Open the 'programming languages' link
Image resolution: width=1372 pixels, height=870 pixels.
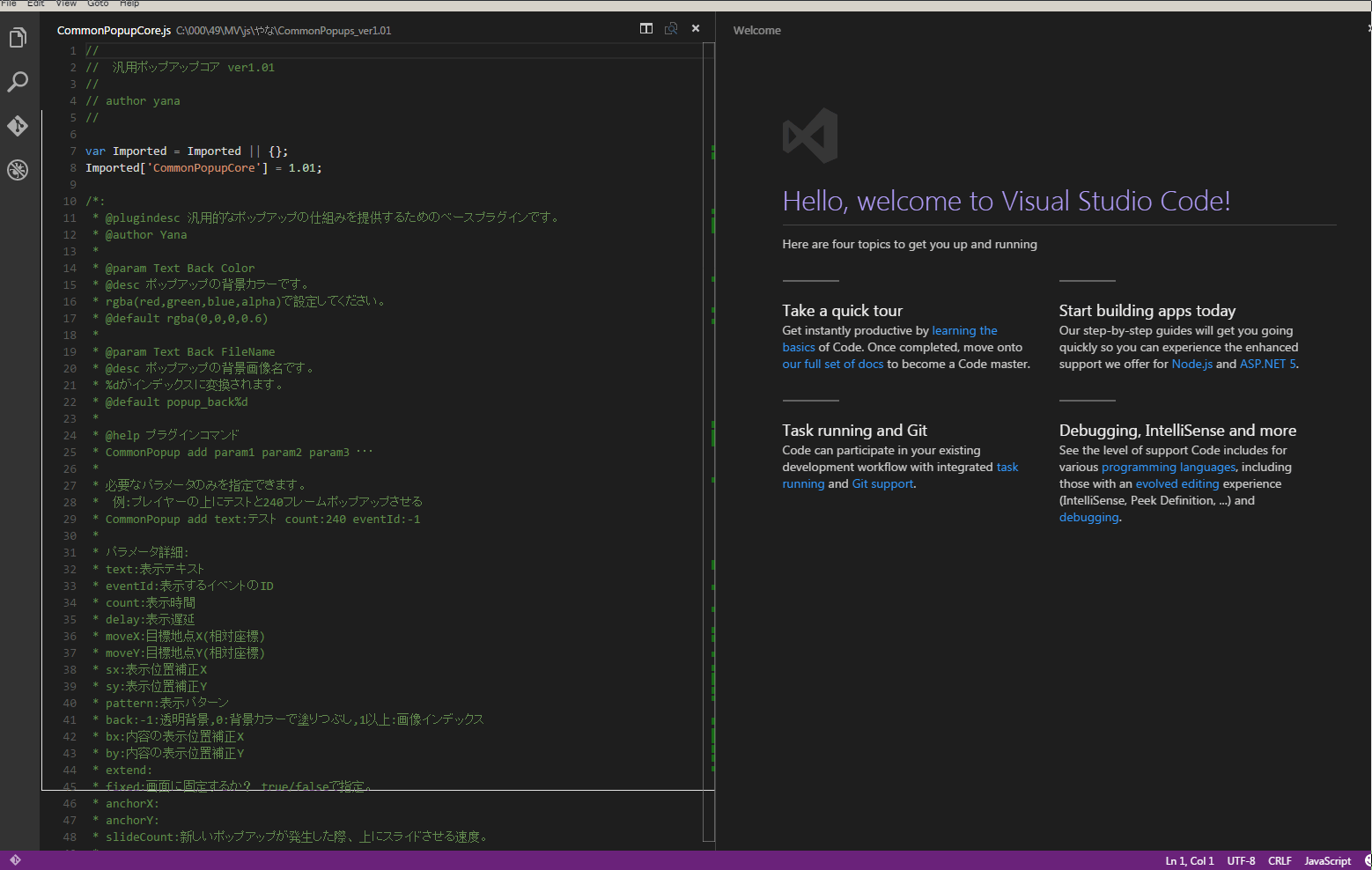point(1169,468)
